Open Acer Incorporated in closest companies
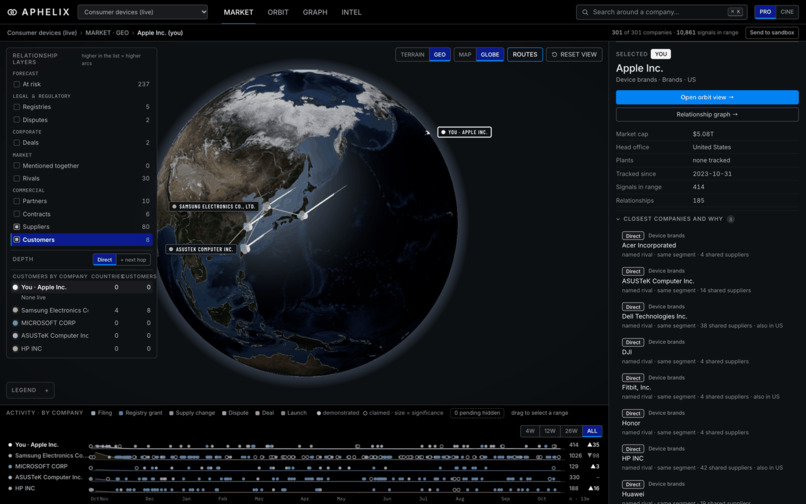This screenshot has width=806, height=504. tap(649, 245)
